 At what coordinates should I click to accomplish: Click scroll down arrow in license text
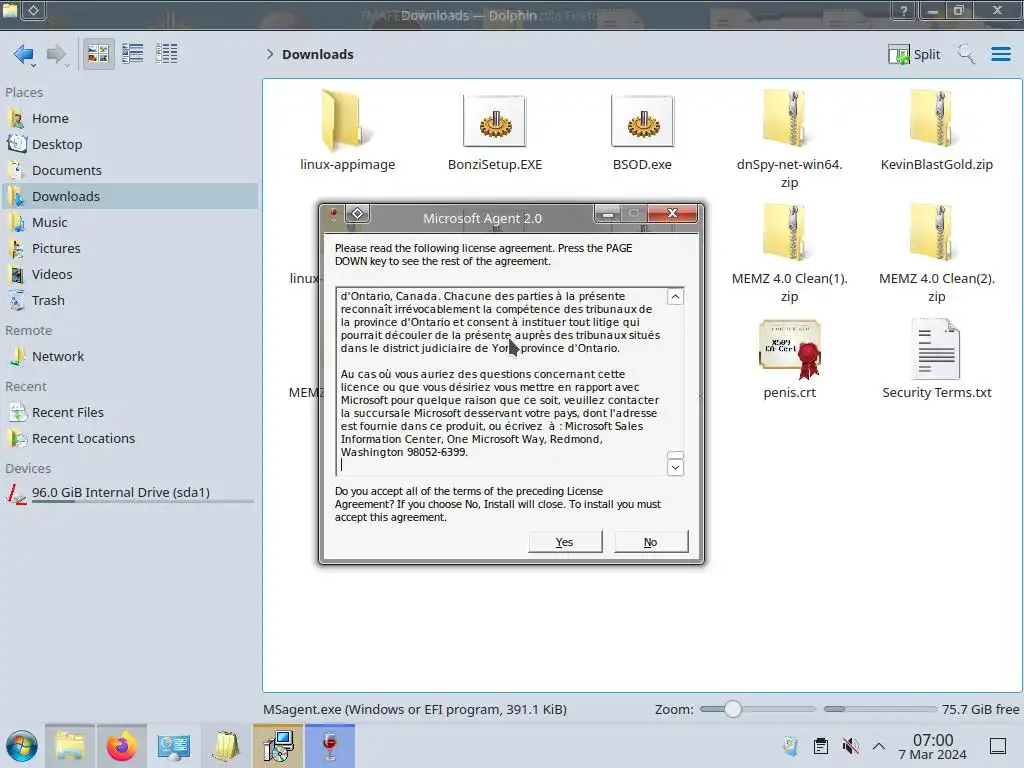point(675,468)
